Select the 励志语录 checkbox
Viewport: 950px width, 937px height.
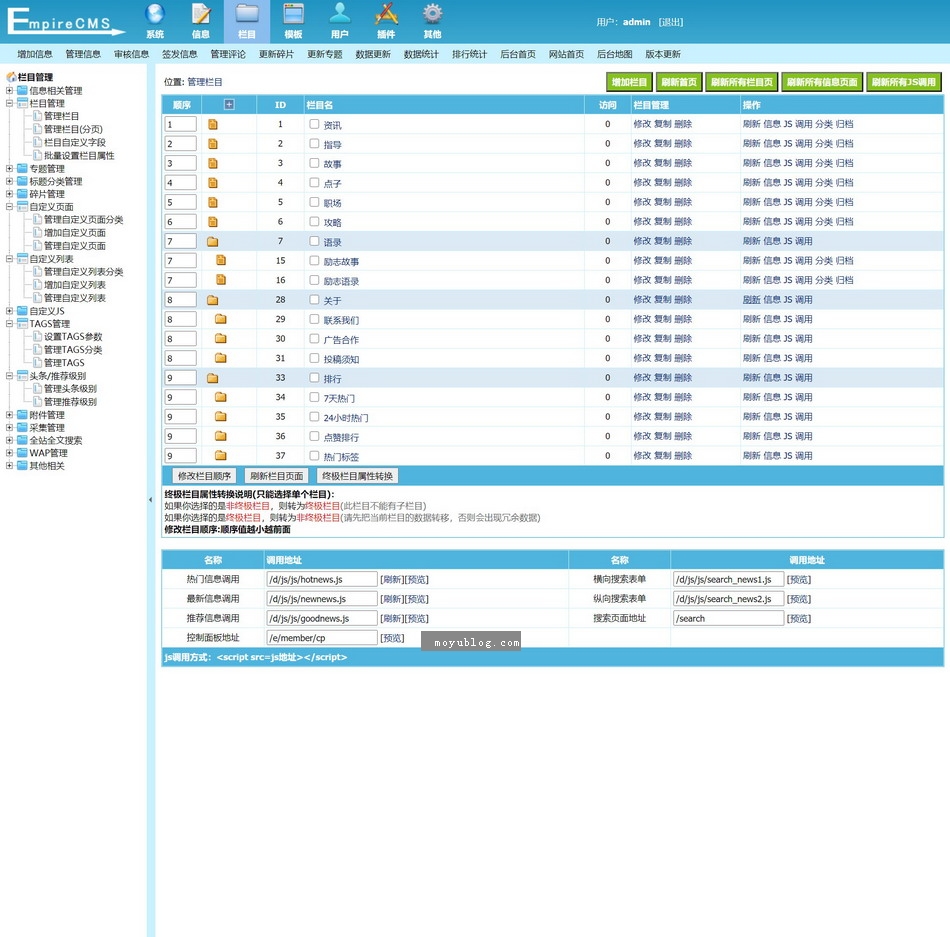tap(314, 280)
